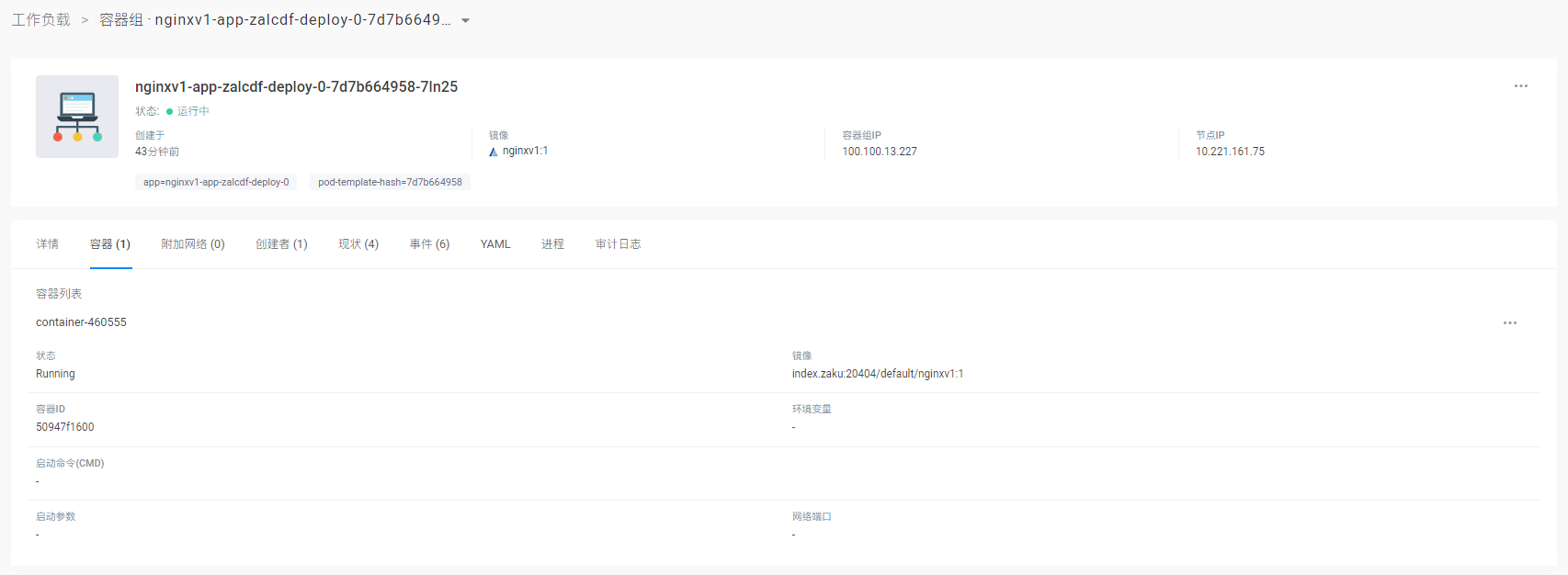This screenshot has height=575, width=1568.
Task: Open container-460555 more-options ellipsis
Action: pyautogui.click(x=1509, y=323)
